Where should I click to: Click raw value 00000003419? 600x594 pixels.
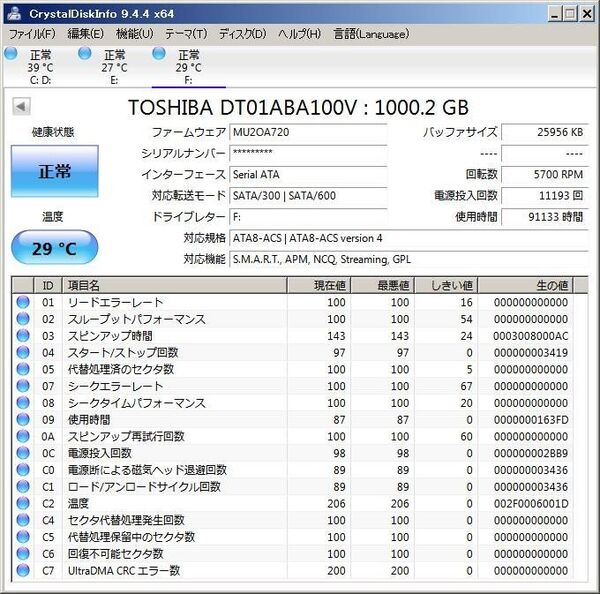[x=531, y=353]
